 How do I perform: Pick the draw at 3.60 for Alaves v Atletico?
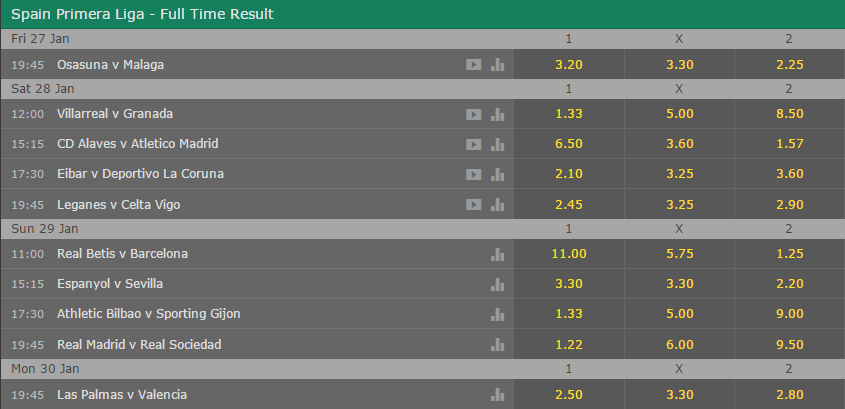pyautogui.click(x=679, y=144)
